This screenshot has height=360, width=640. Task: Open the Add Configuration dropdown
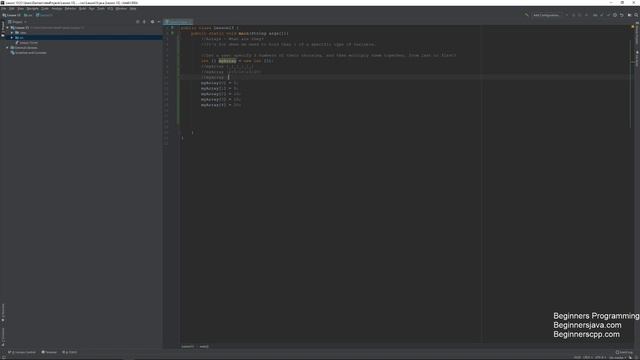pos(546,15)
